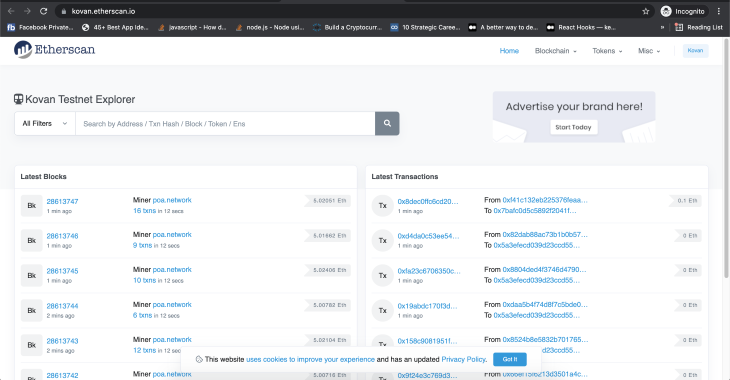Expand the Tokens menu
The width and height of the screenshot is (730, 380).
(607, 51)
